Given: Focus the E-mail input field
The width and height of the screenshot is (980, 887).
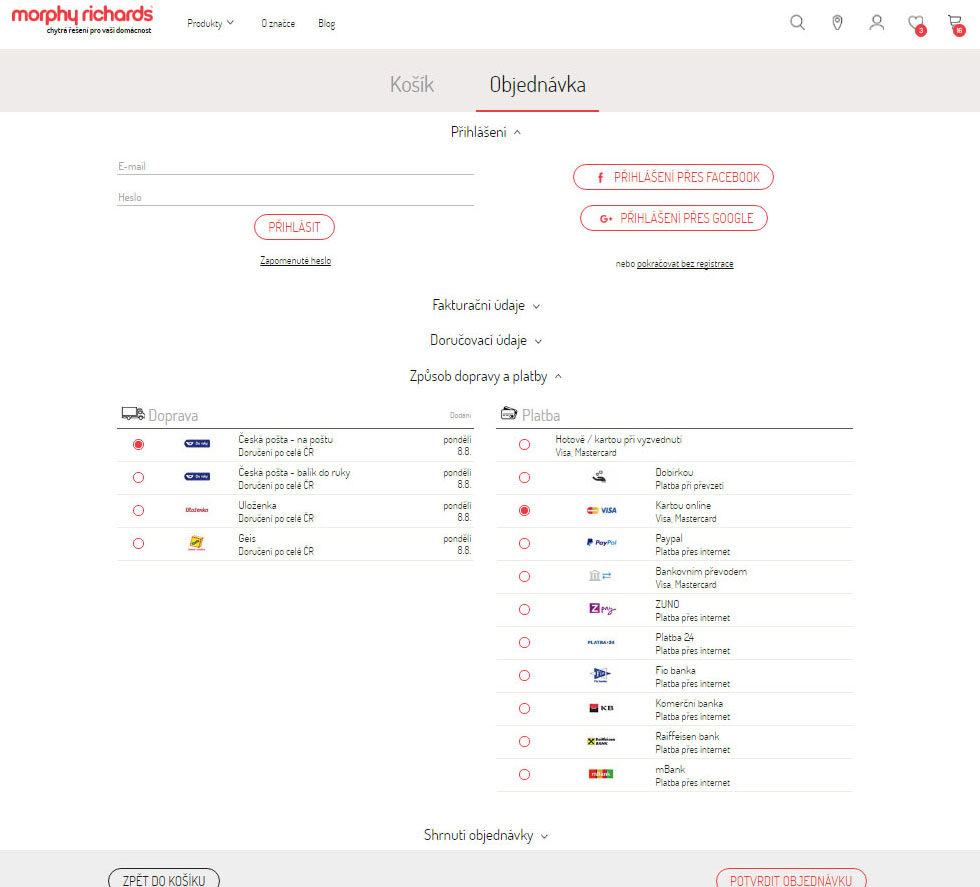Looking at the screenshot, I should pos(295,166).
